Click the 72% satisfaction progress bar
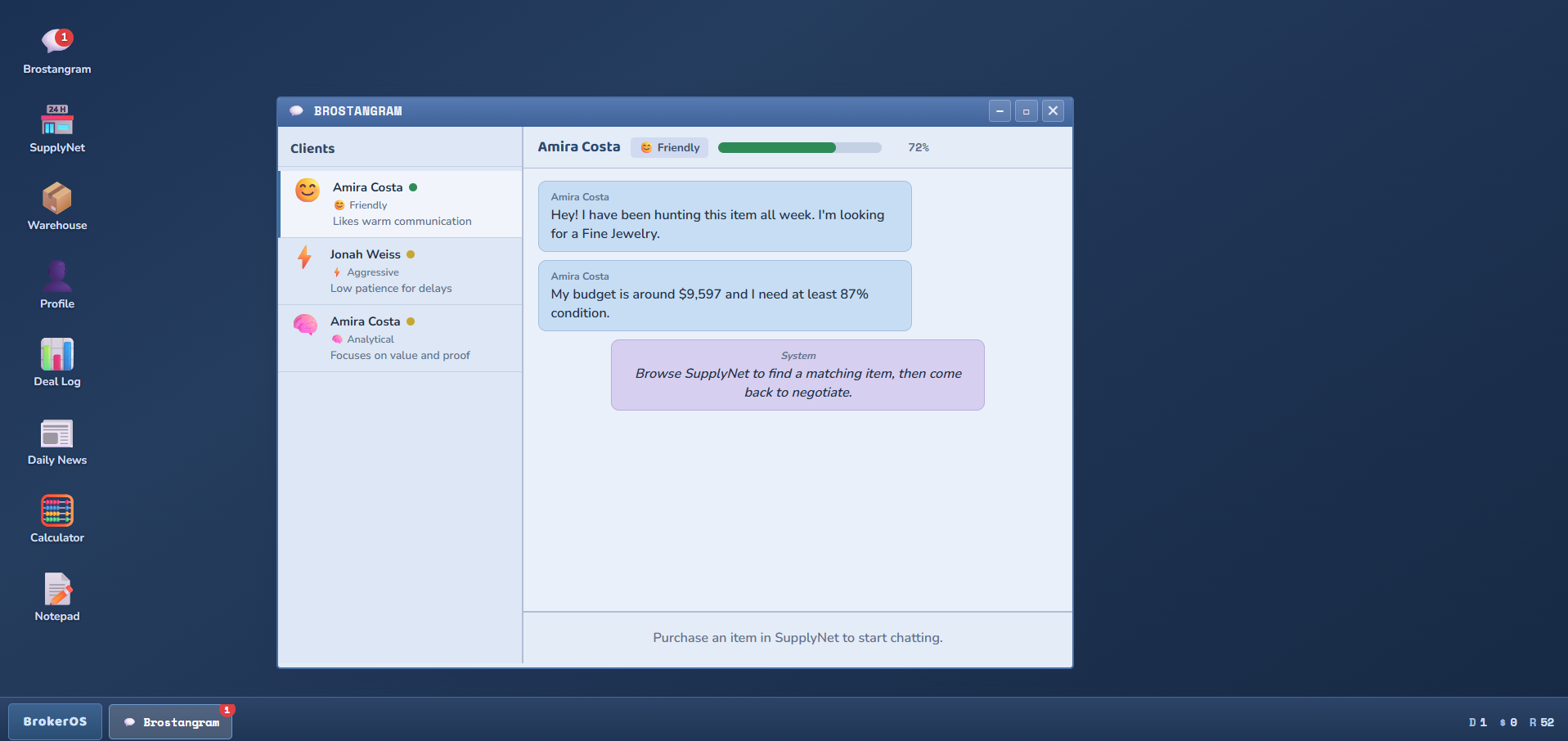Viewport: 1568px width, 741px height. [x=799, y=148]
